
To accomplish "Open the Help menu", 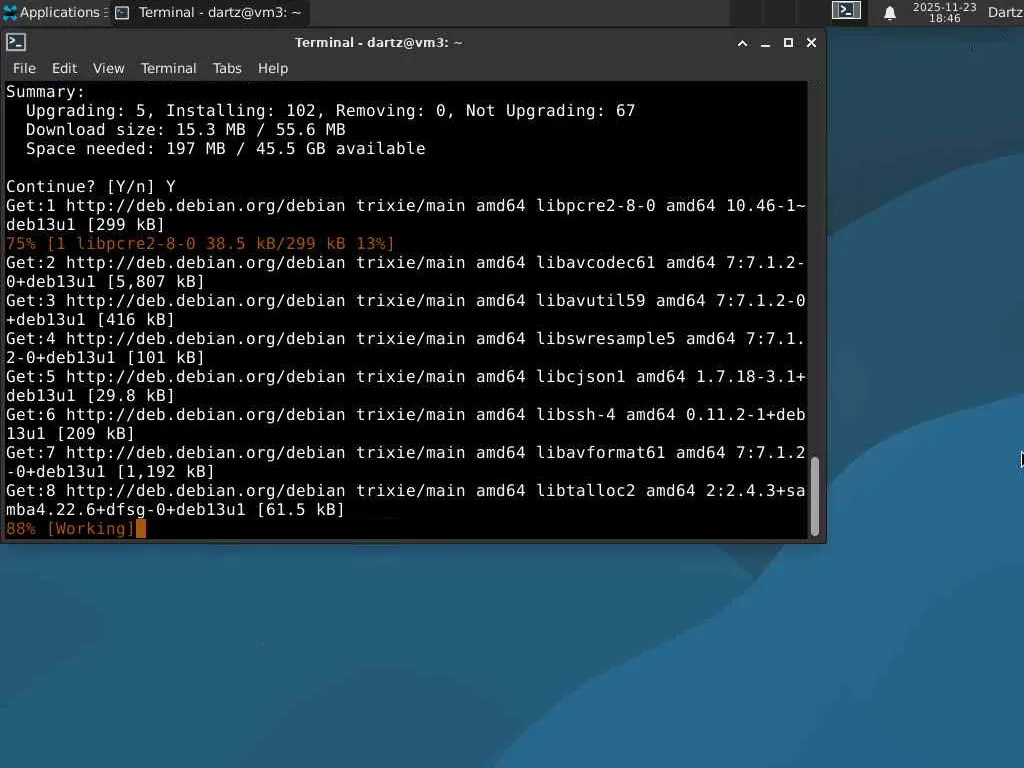I will pyautogui.click(x=272, y=68).
